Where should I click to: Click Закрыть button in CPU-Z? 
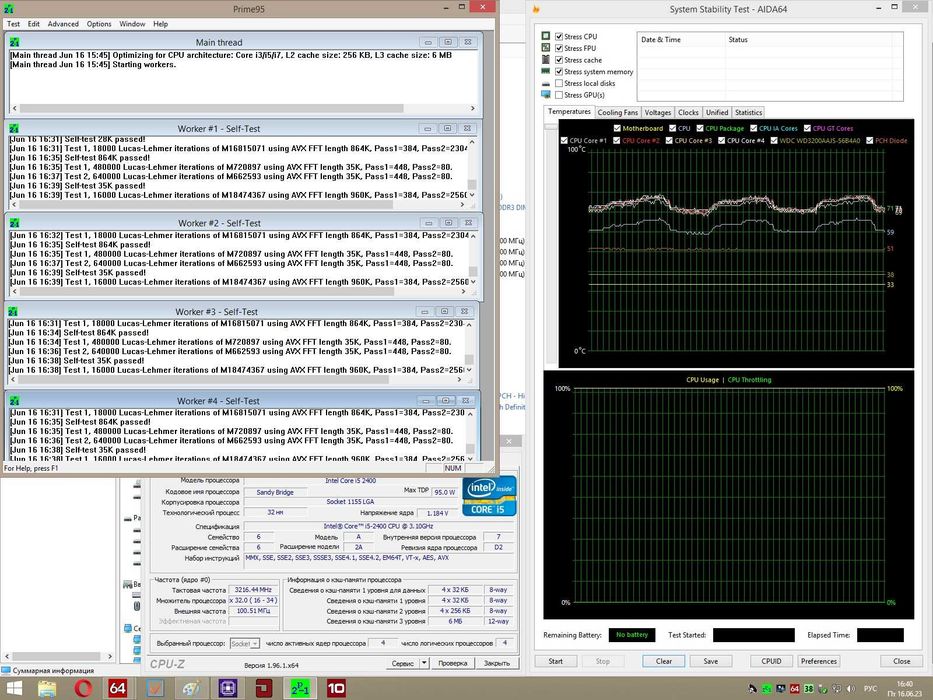pos(497,663)
